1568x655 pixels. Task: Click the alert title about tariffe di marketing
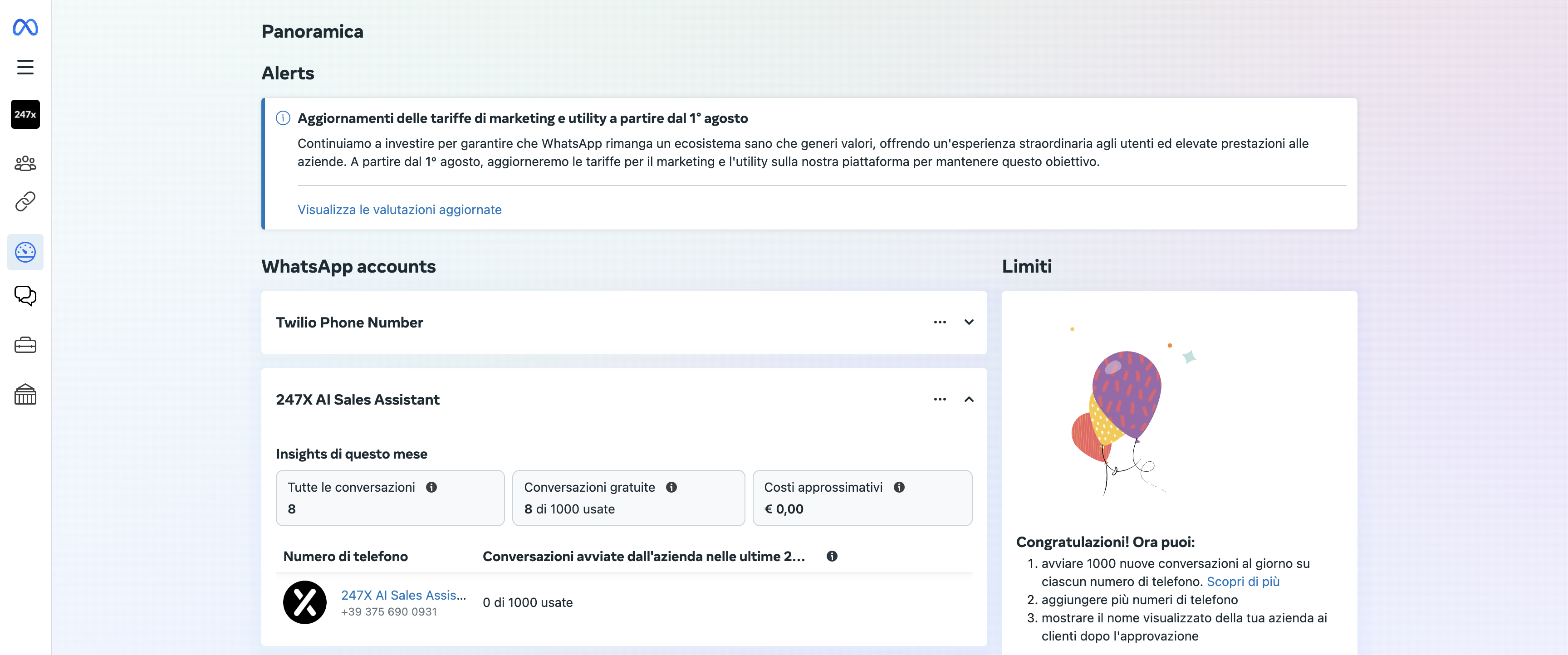523,118
